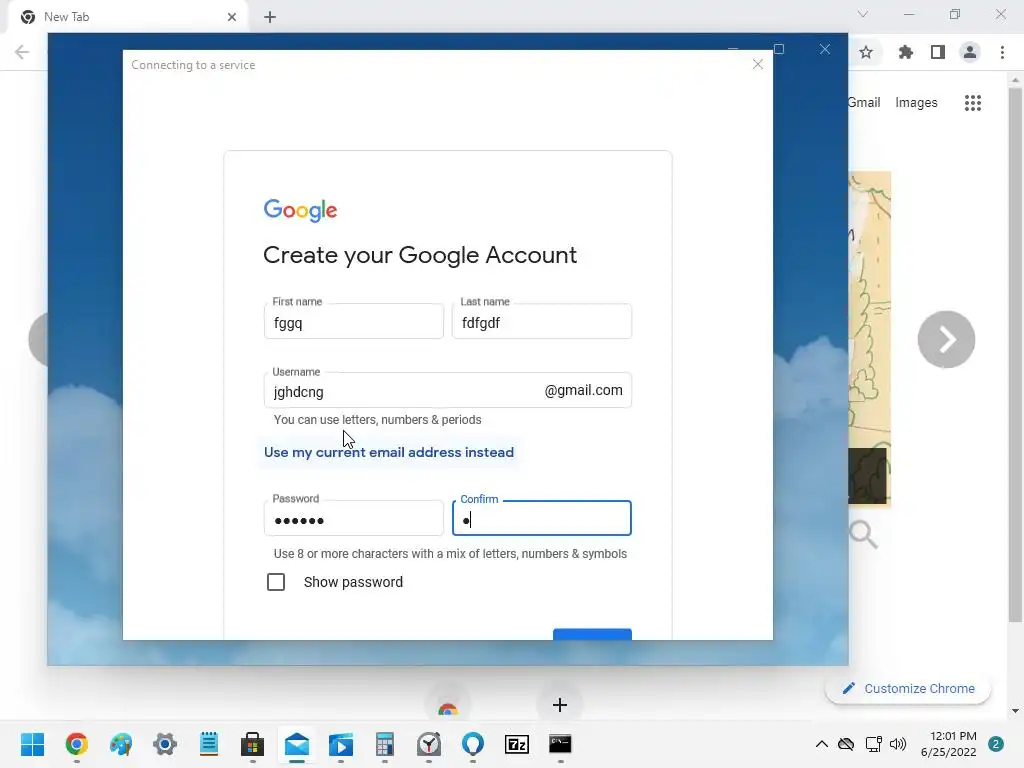The height and width of the screenshot is (768, 1024).
Task: Tick the Show password checkbox
Action: (x=276, y=582)
